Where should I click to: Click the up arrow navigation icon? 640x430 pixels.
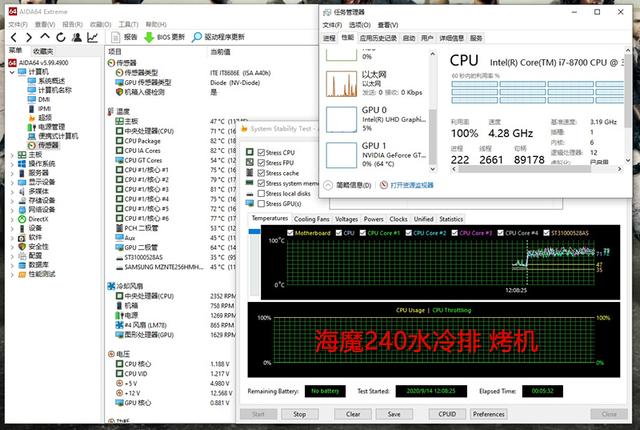pos(45,37)
